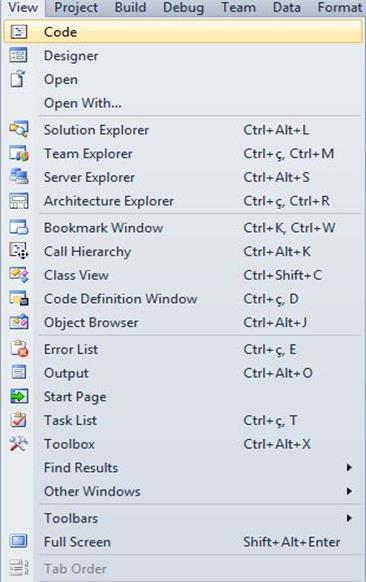The width and height of the screenshot is (366, 582).
Task: Choose the Output menu entry
Action: [x=183, y=373]
